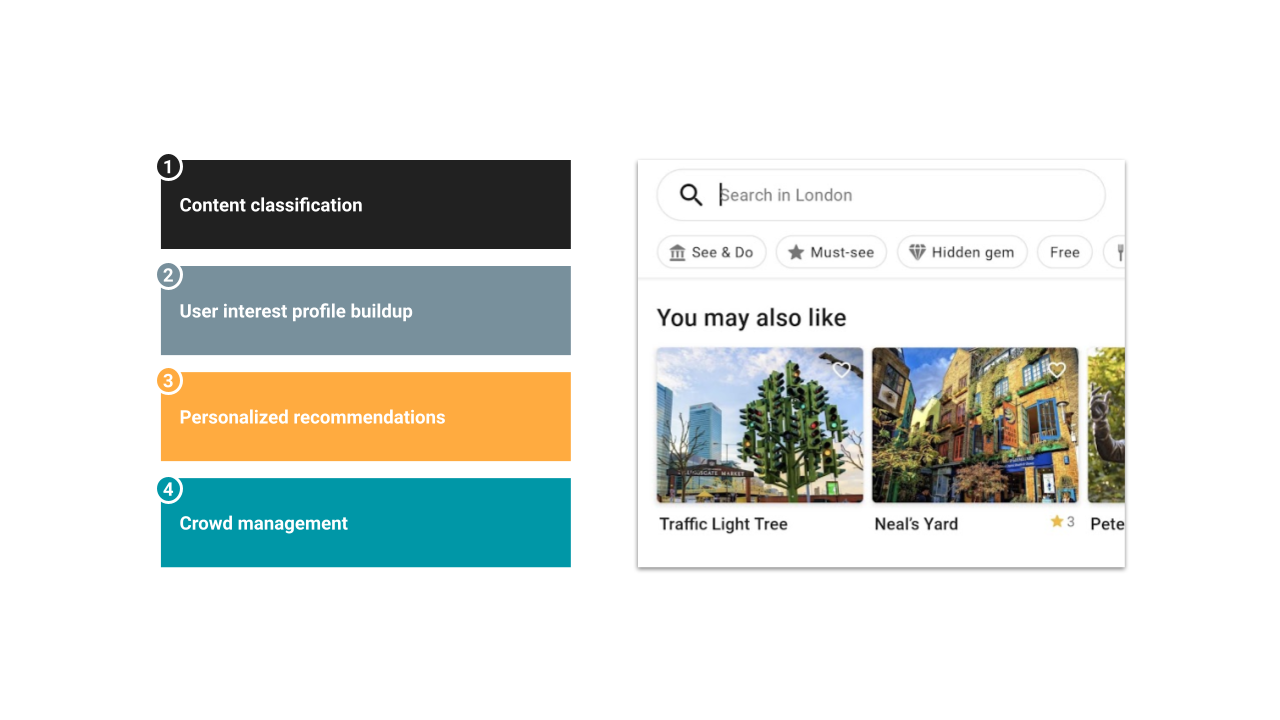Screen dimensions: 1280x720
Task: Open the Traffic Light Tree attraction
Action: click(x=759, y=425)
